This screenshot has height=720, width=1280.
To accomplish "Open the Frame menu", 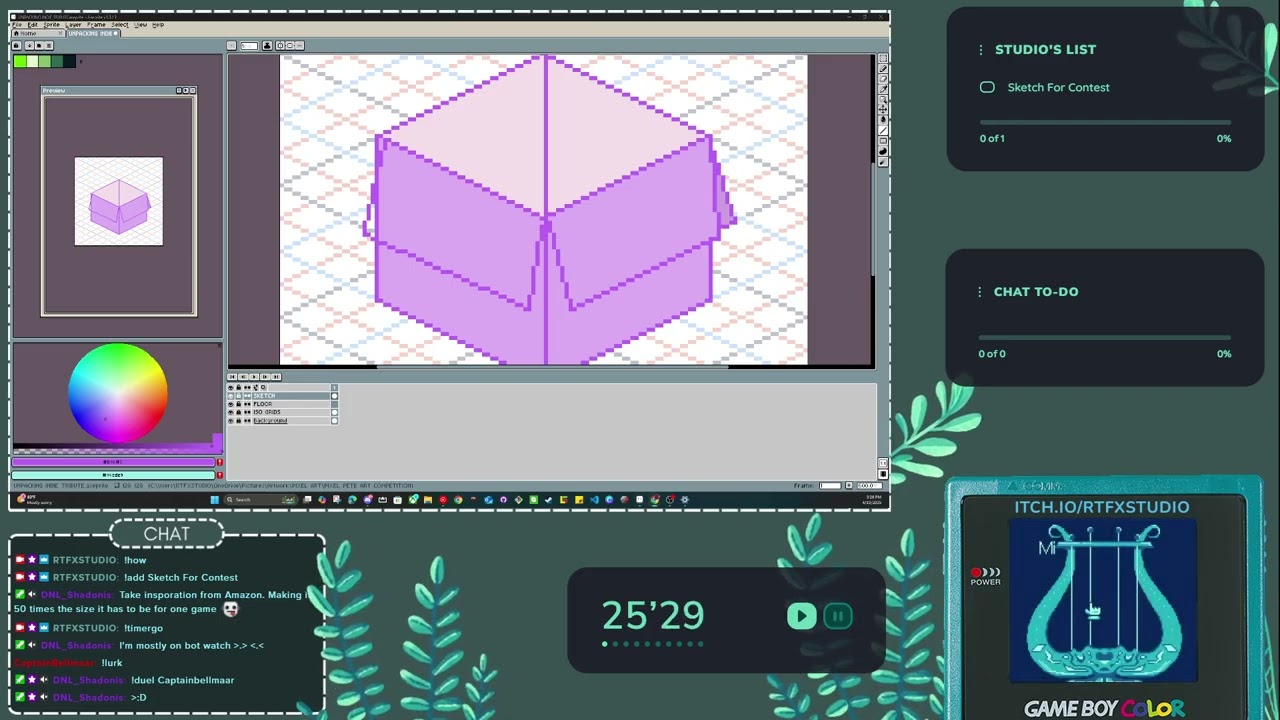I will pos(96,25).
